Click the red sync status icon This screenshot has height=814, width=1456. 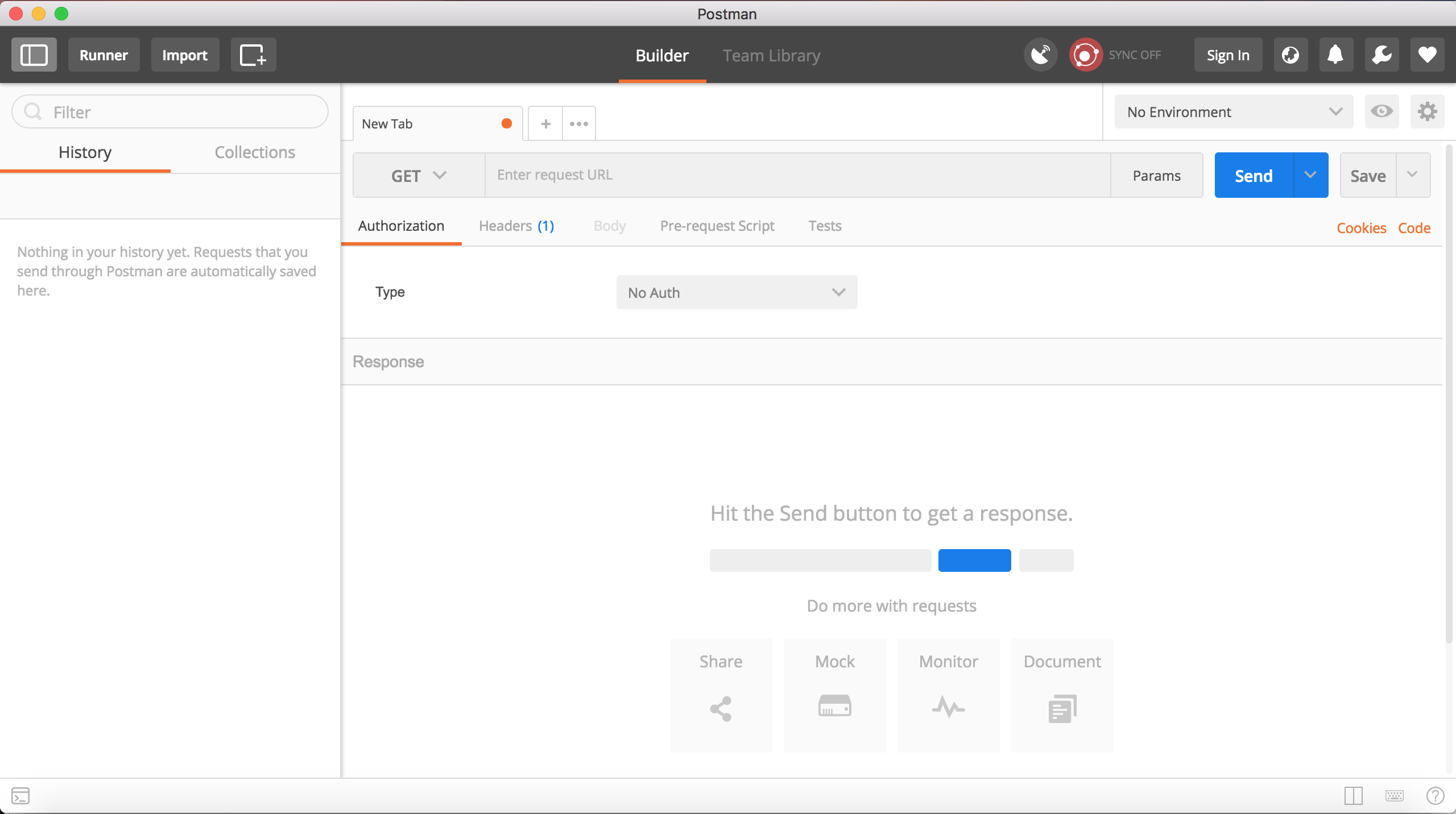1085,55
